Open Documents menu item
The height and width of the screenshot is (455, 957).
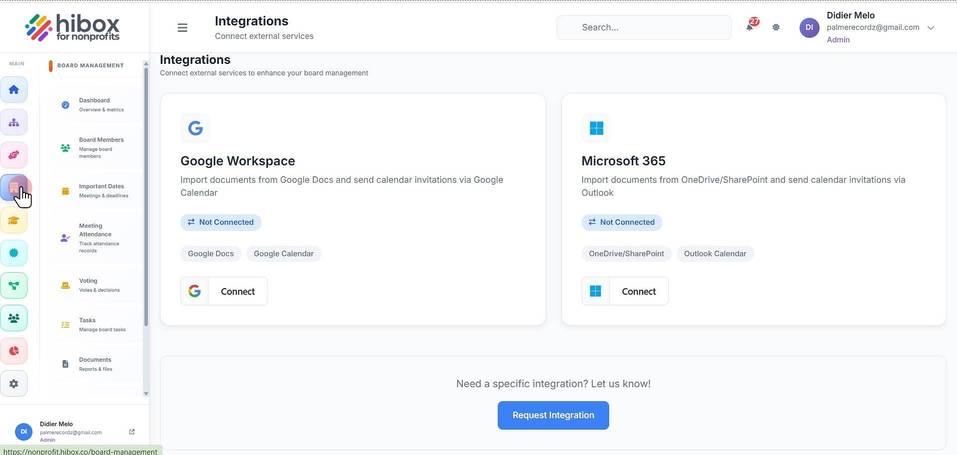[x=93, y=364]
